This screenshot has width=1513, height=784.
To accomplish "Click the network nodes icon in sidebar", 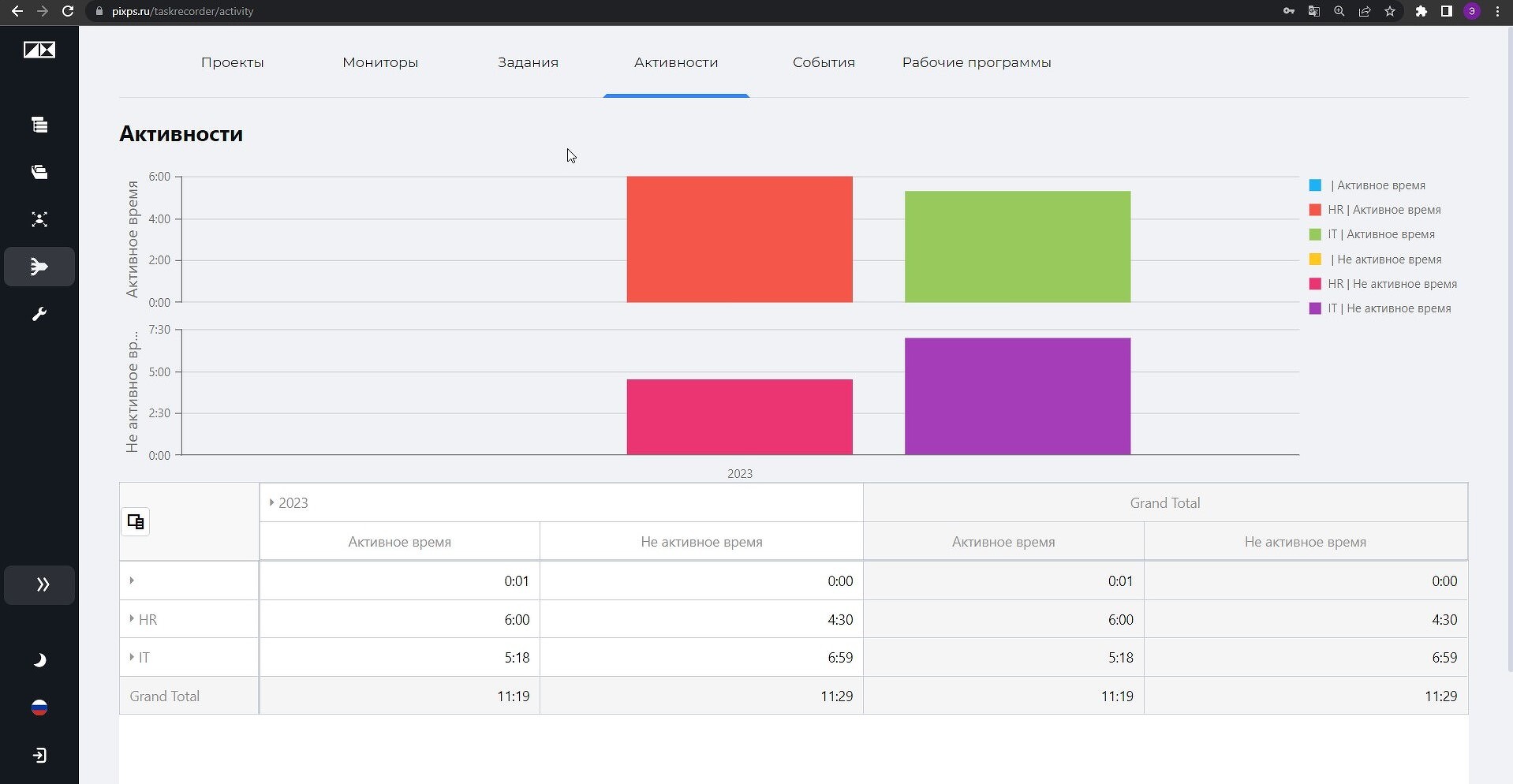I will (x=39, y=219).
